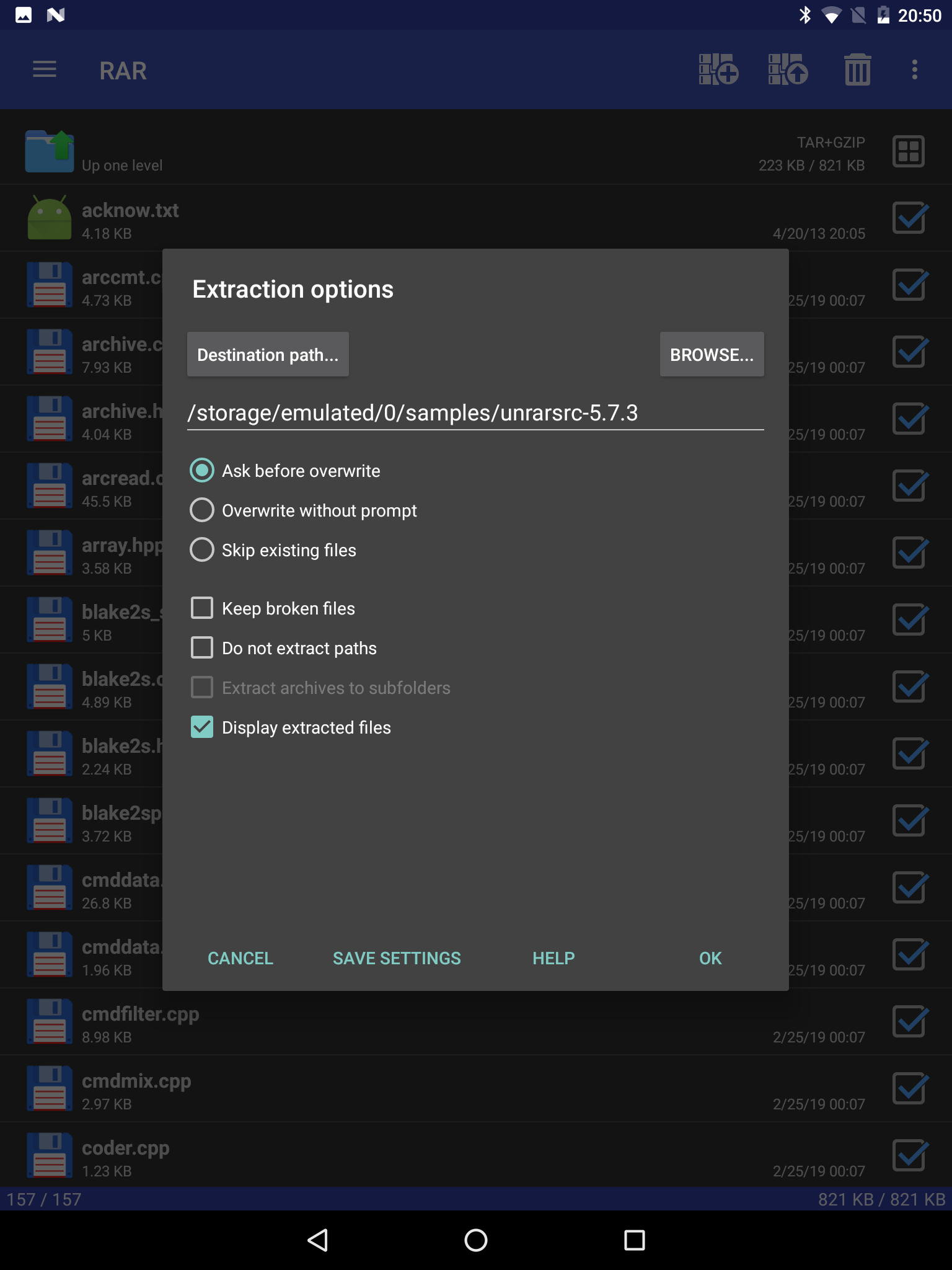Image resolution: width=952 pixels, height=1270 pixels.
Task: Tap the extract archive icon
Action: [788, 69]
